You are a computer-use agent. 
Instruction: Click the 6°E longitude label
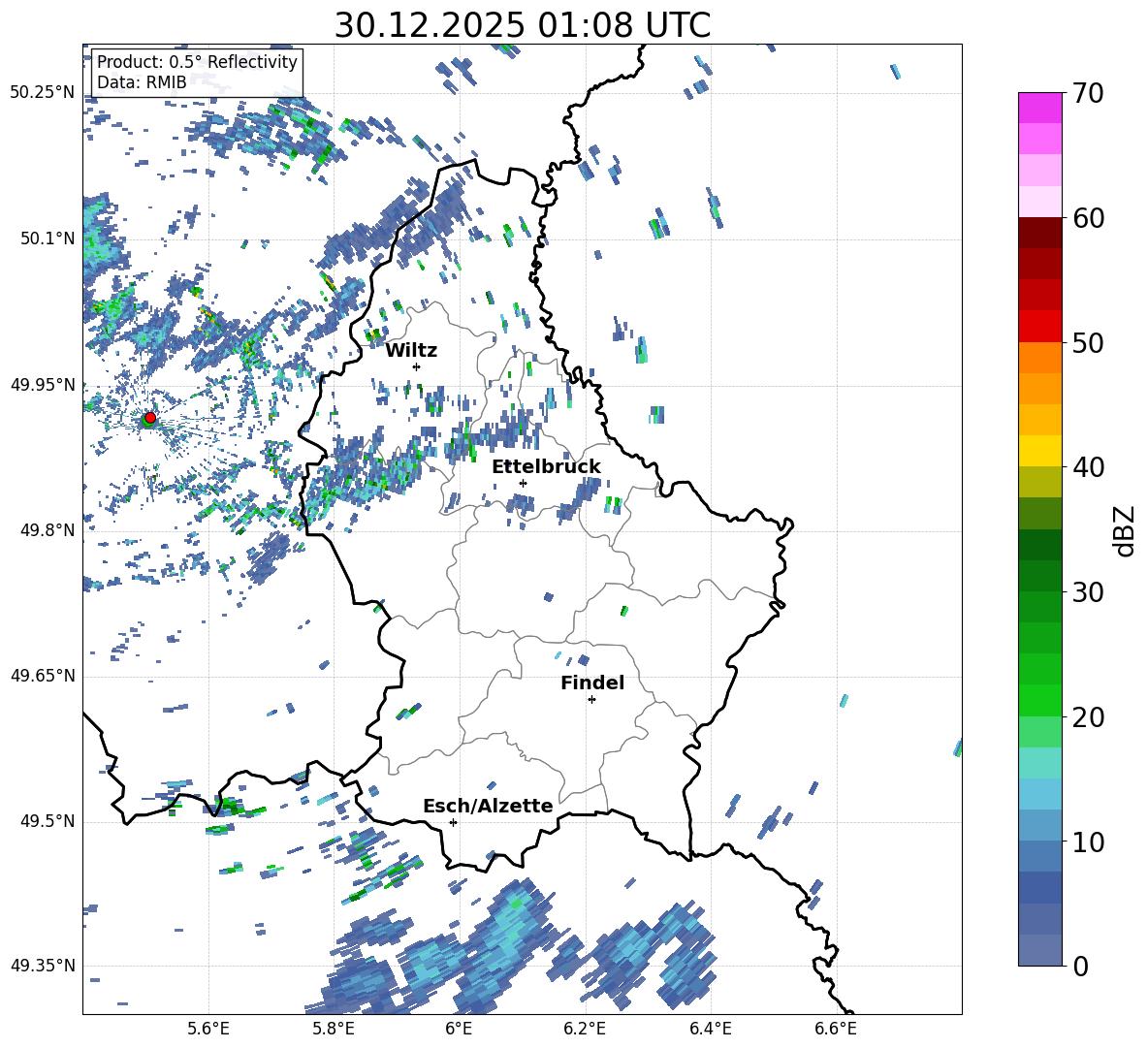coord(459,1029)
